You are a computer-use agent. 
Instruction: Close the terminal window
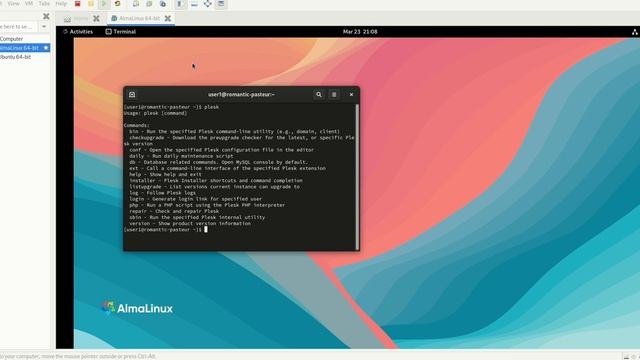pyautogui.click(x=351, y=94)
